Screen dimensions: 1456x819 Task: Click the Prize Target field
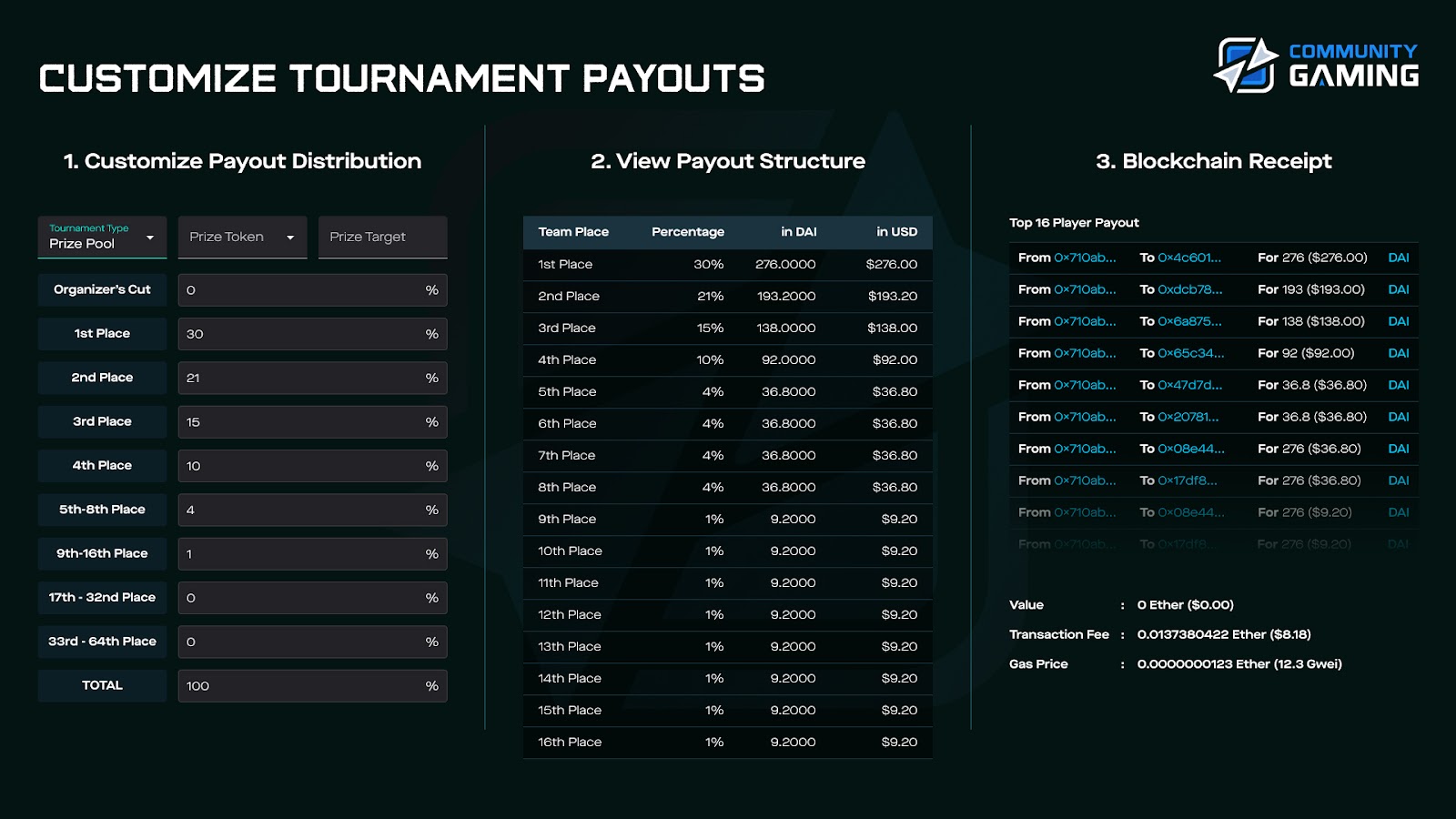[382, 237]
